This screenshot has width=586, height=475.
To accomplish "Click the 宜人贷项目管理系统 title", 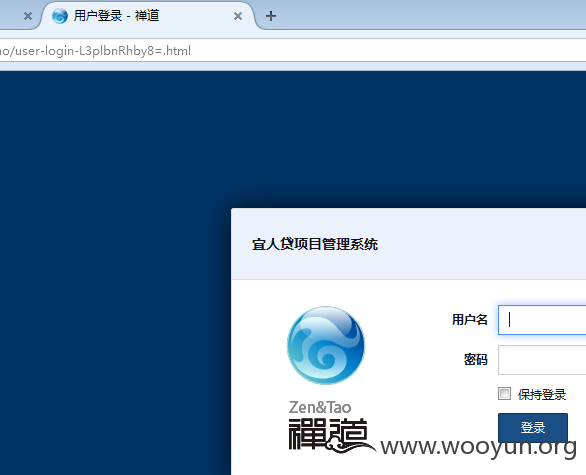I will (315, 244).
